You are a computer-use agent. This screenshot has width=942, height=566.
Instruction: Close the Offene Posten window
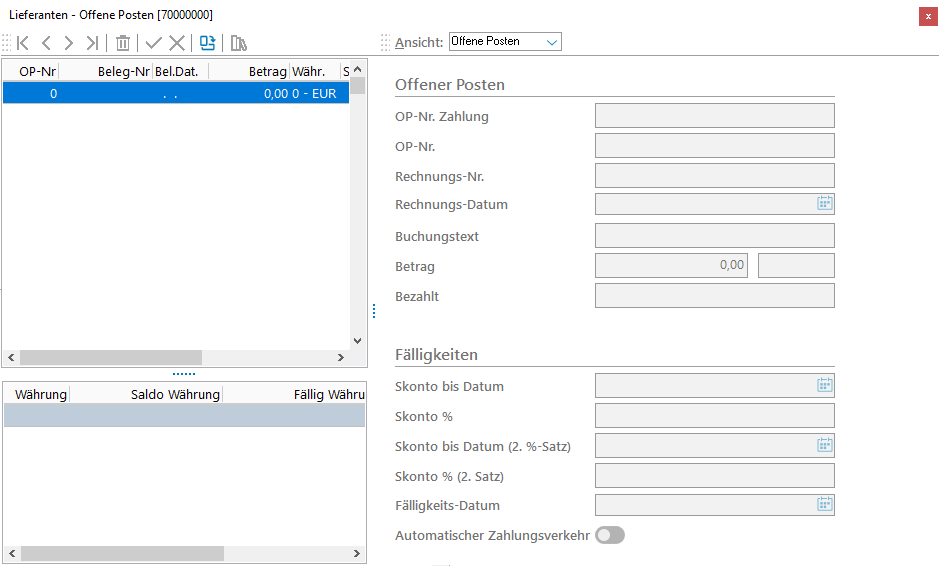pos(928,15)
